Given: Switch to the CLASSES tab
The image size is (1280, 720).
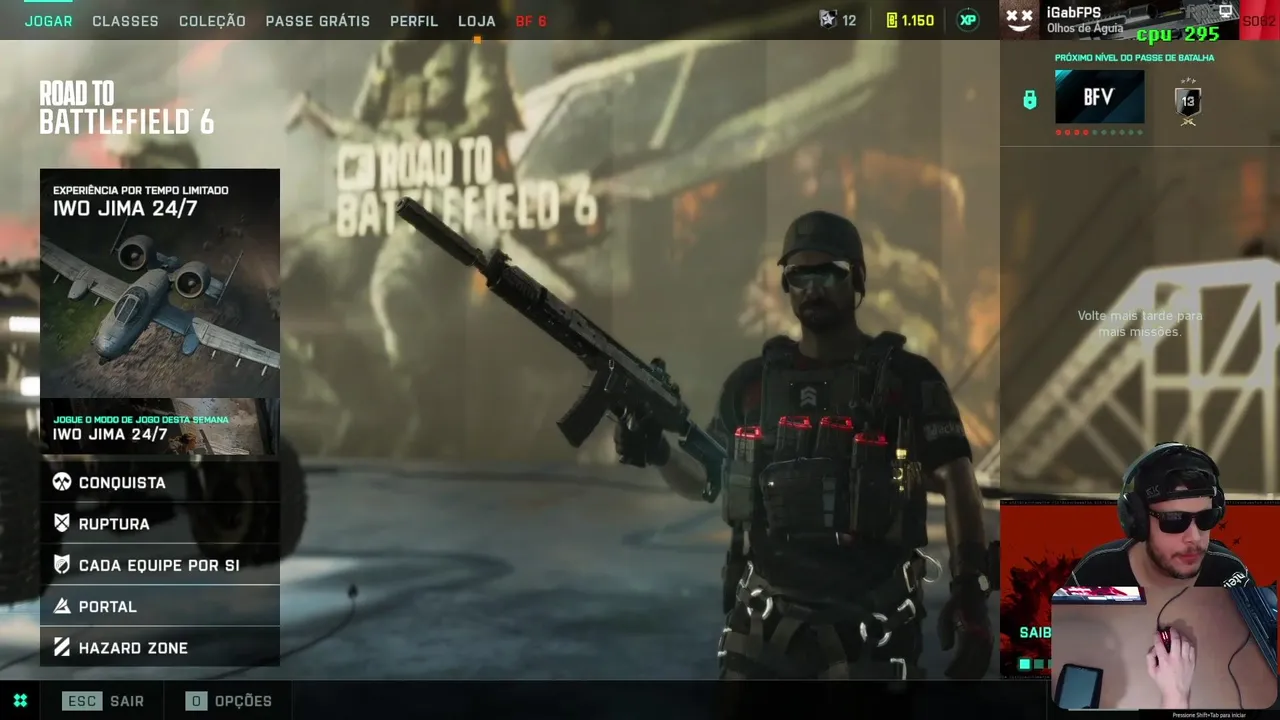Looking at the screenshot, I should pos(125,21).
